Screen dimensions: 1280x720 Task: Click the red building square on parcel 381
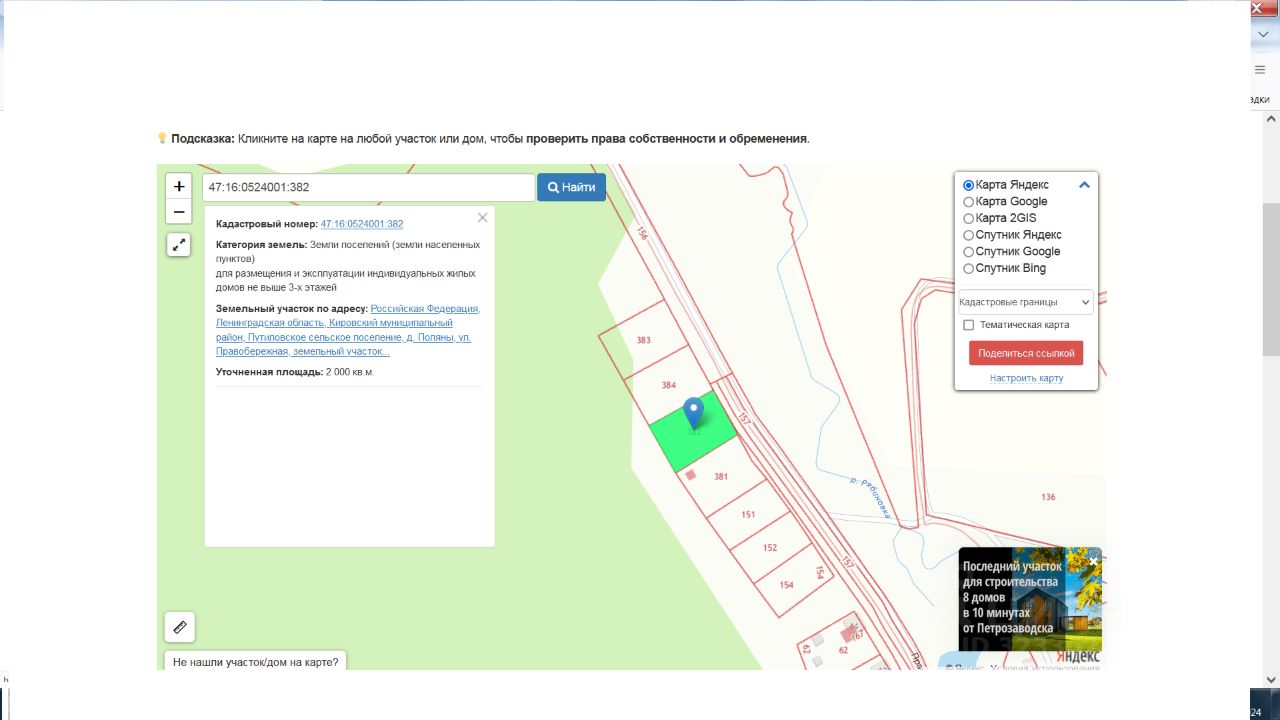coord(690,475)
